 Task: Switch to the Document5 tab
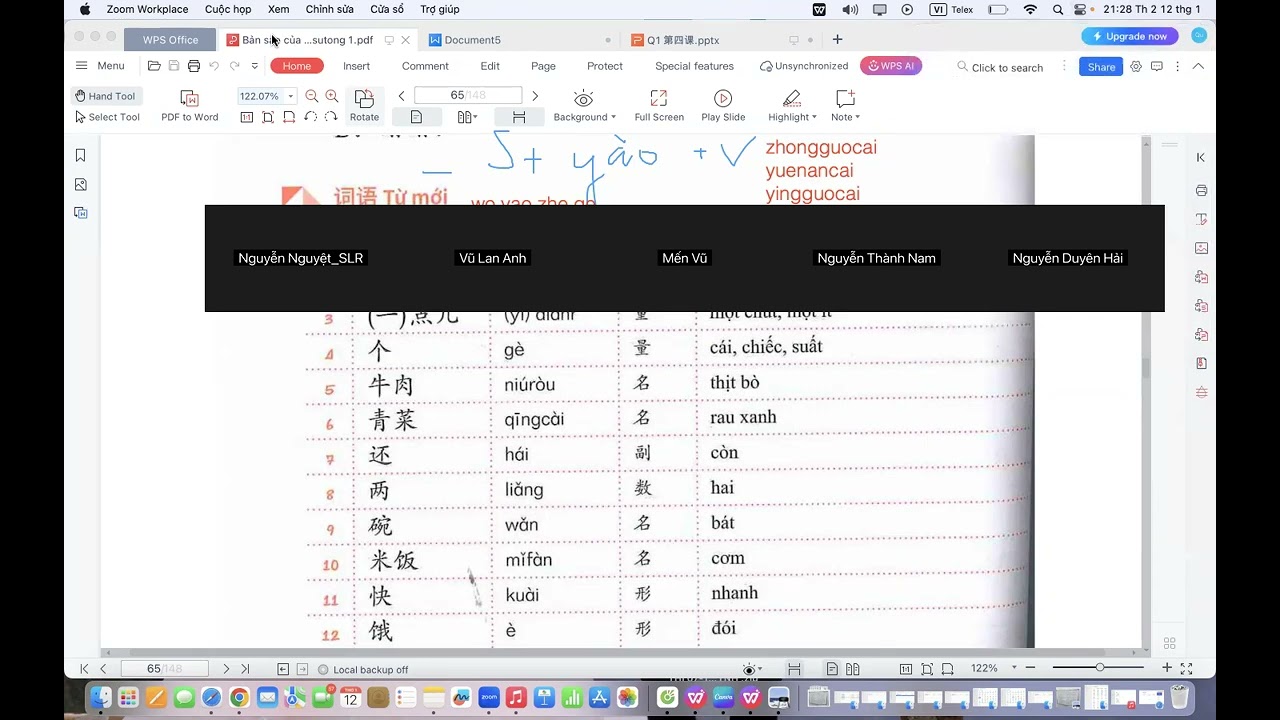pyautogui.click(x=520, y=40)
